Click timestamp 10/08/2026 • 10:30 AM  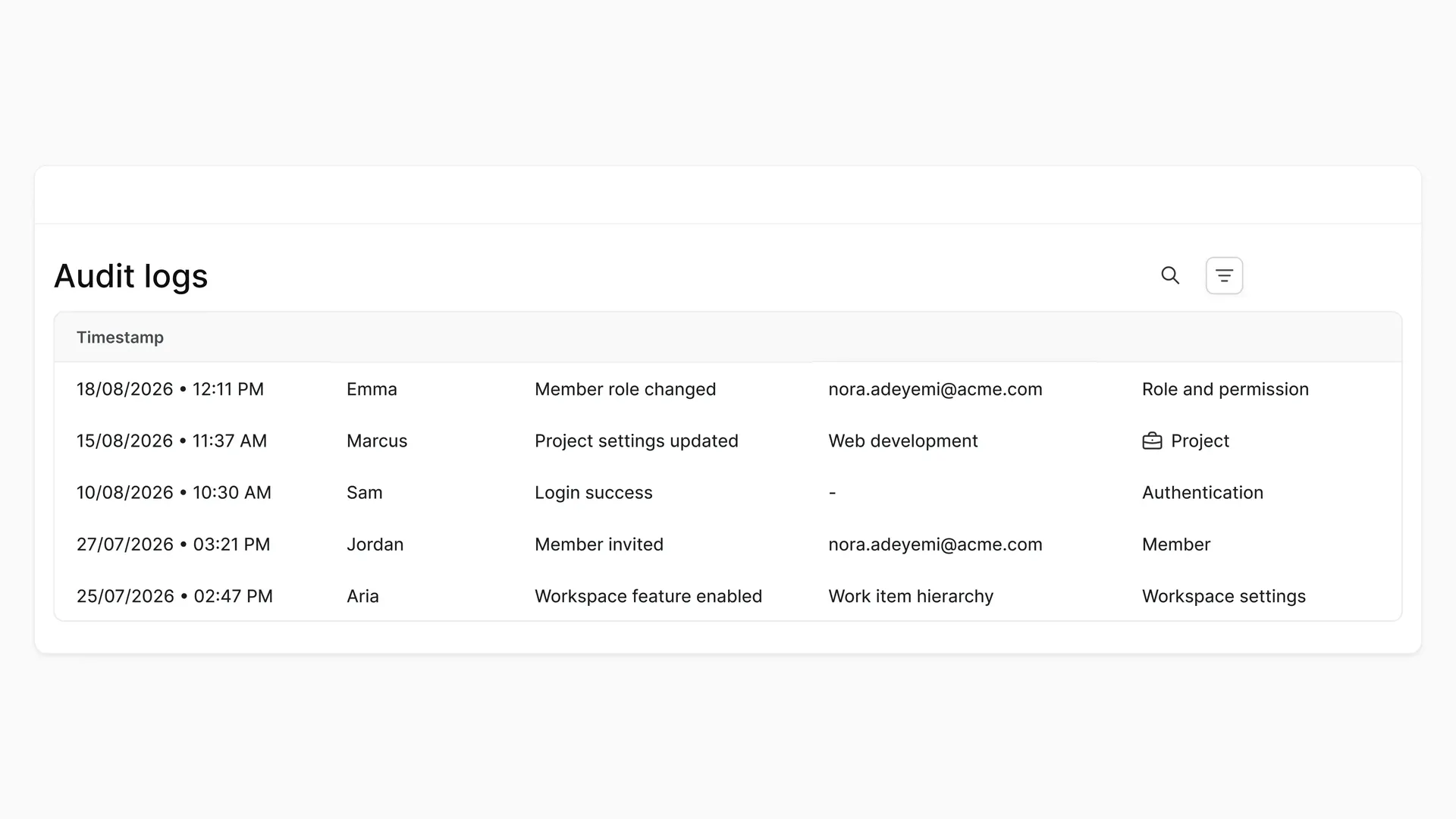click(x=174, y=492)
